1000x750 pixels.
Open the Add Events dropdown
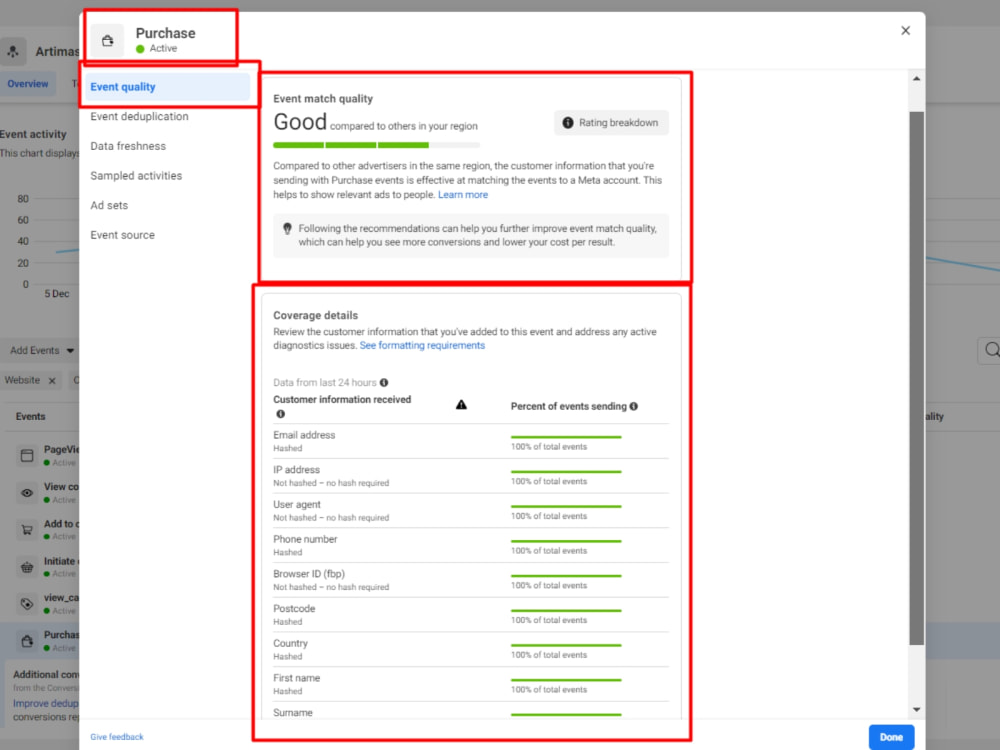tap(42, 350)
